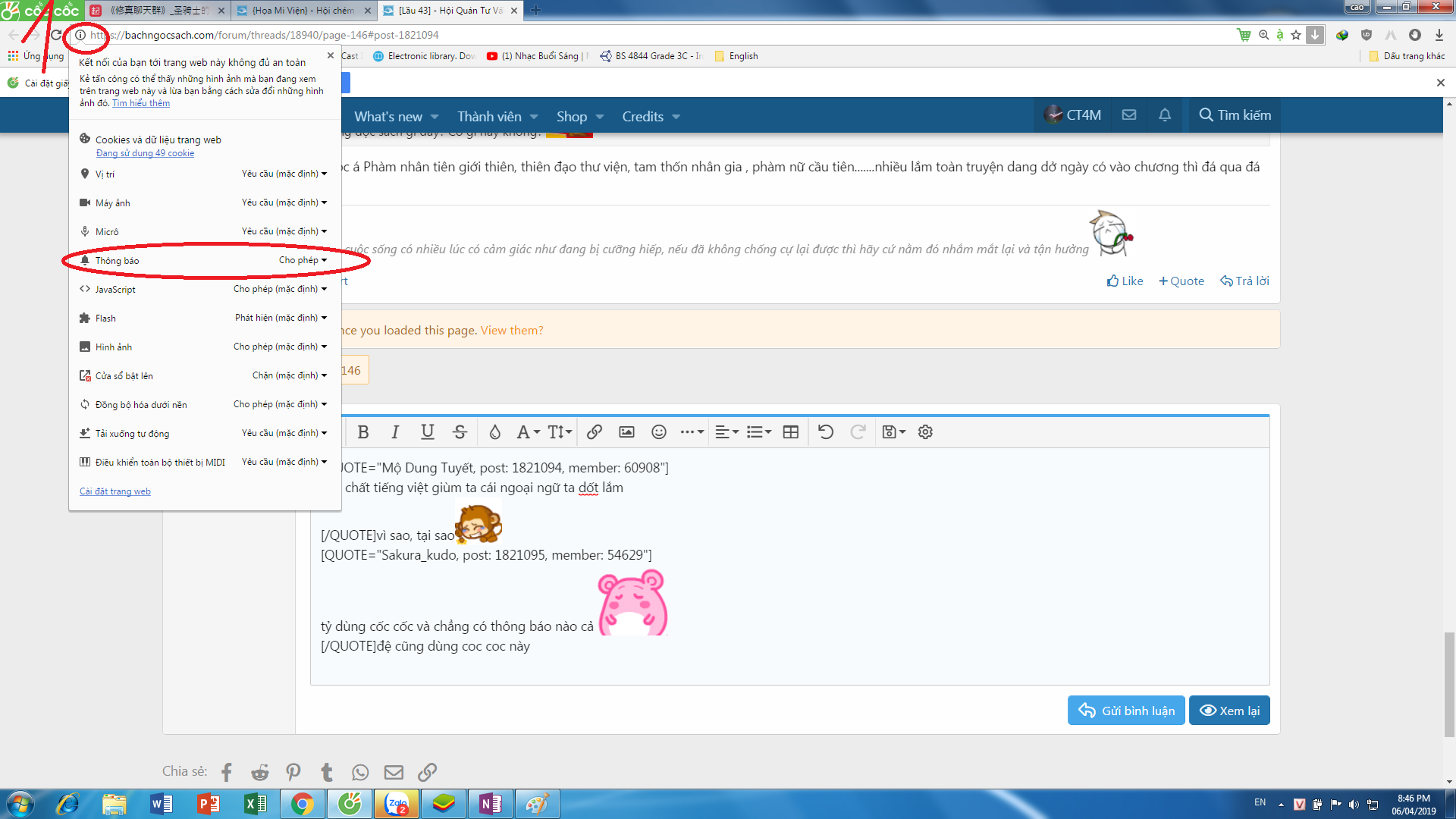
Task: Insert a link using chain icon
Action: pos(595,432)
